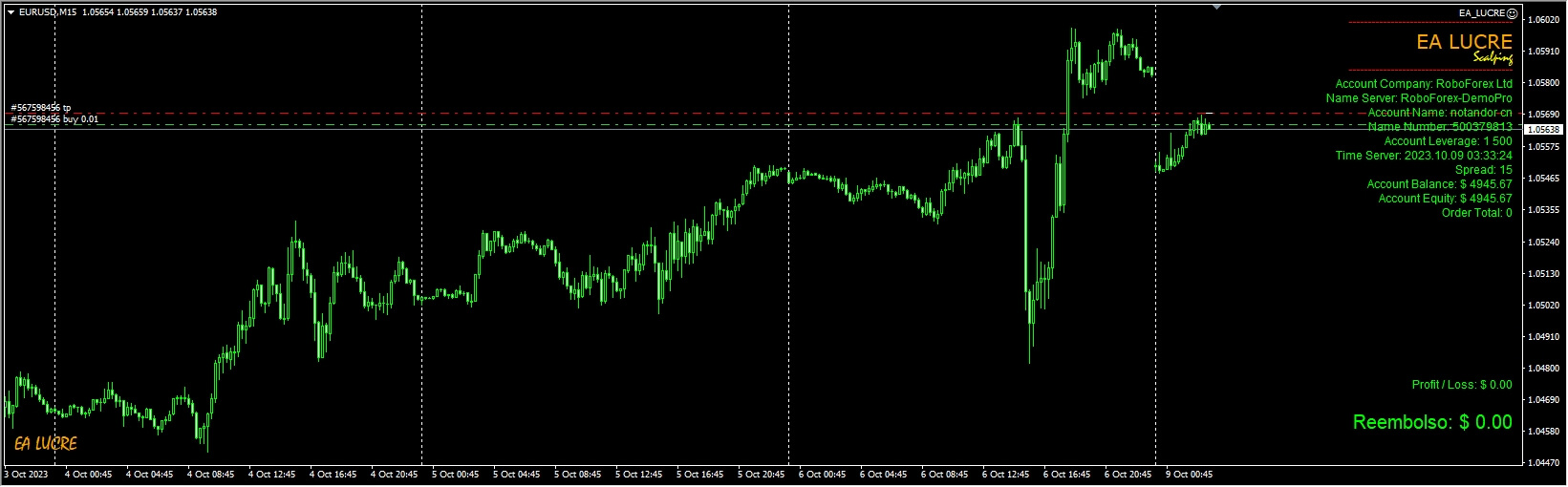Click the 1.06020 price scale value
This screenshot has height=487, width=1568.
point(1544,20)
